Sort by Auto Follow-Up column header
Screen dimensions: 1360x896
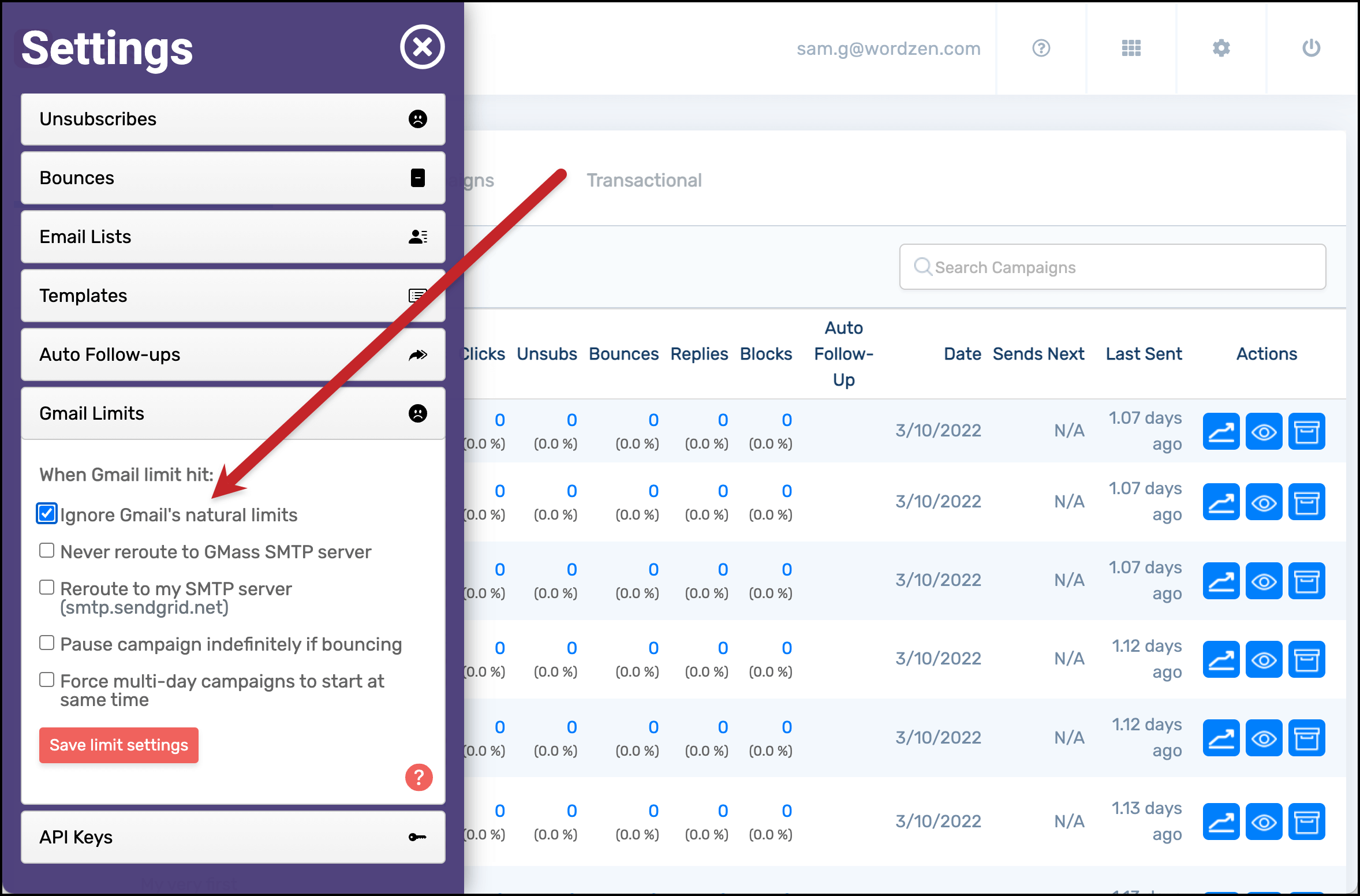tap(843, 354)
